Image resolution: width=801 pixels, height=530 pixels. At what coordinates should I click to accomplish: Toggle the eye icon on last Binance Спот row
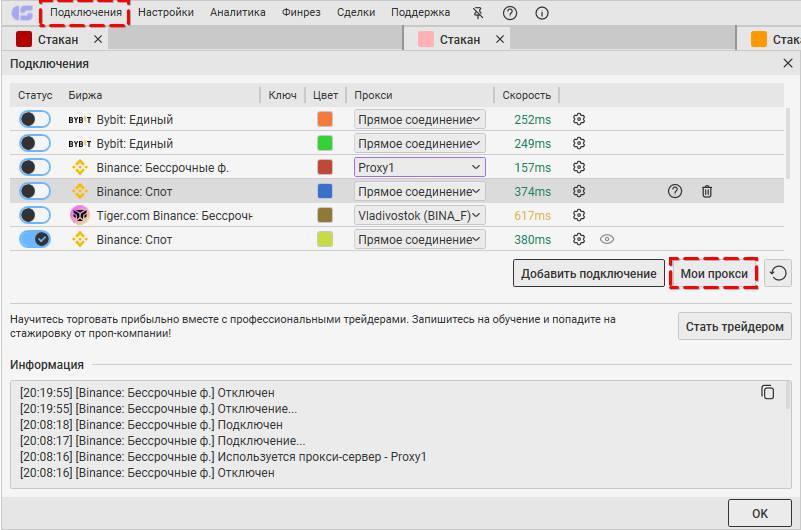[606, 239]
